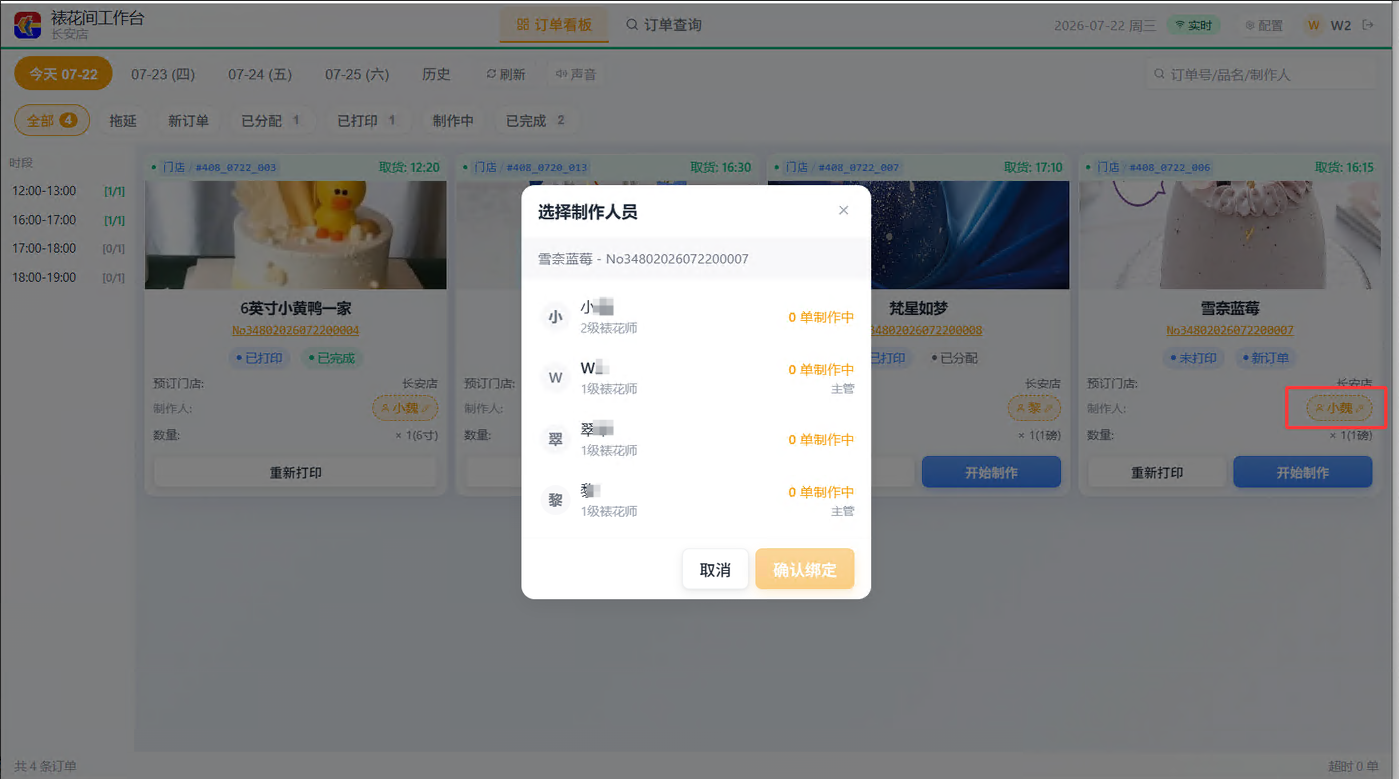Click the 6英寸小黄鸭一家 cake thumbnail
This screenshot has height=779, width=1399.
pyautogui.click(x=295, y=235)
